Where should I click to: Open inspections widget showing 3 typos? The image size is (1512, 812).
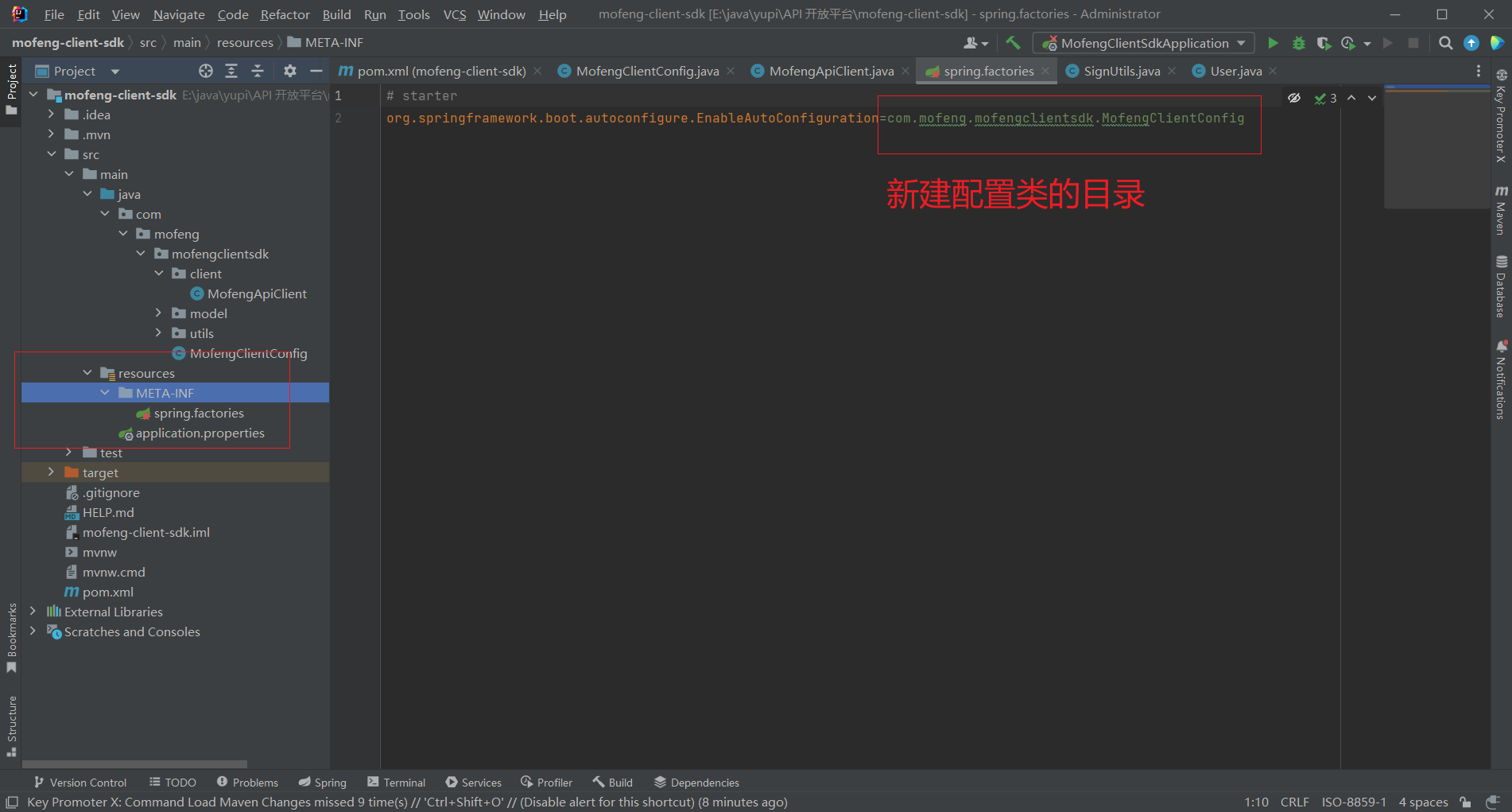click(1325, 98)
